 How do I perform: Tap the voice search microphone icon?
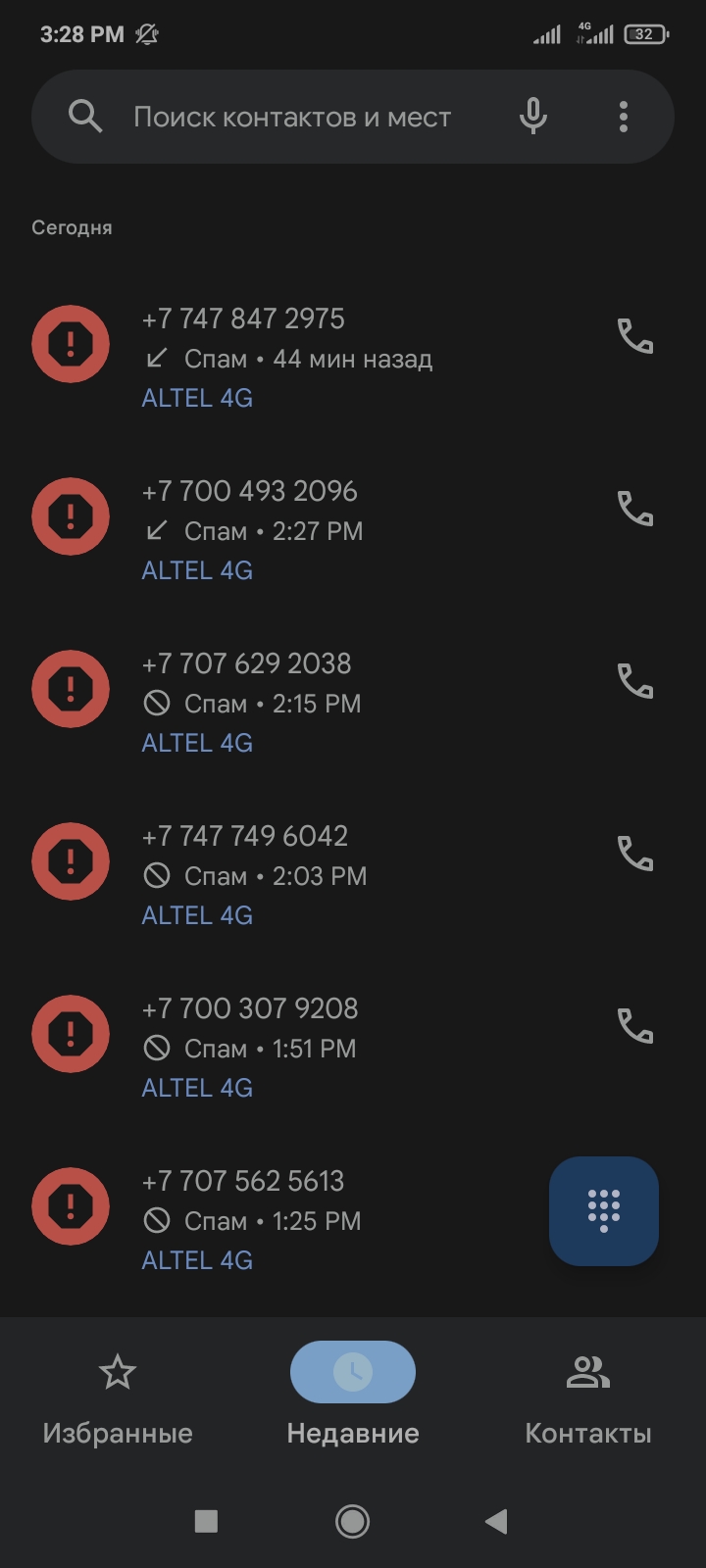pyautogui.click(x=533, y=117)
